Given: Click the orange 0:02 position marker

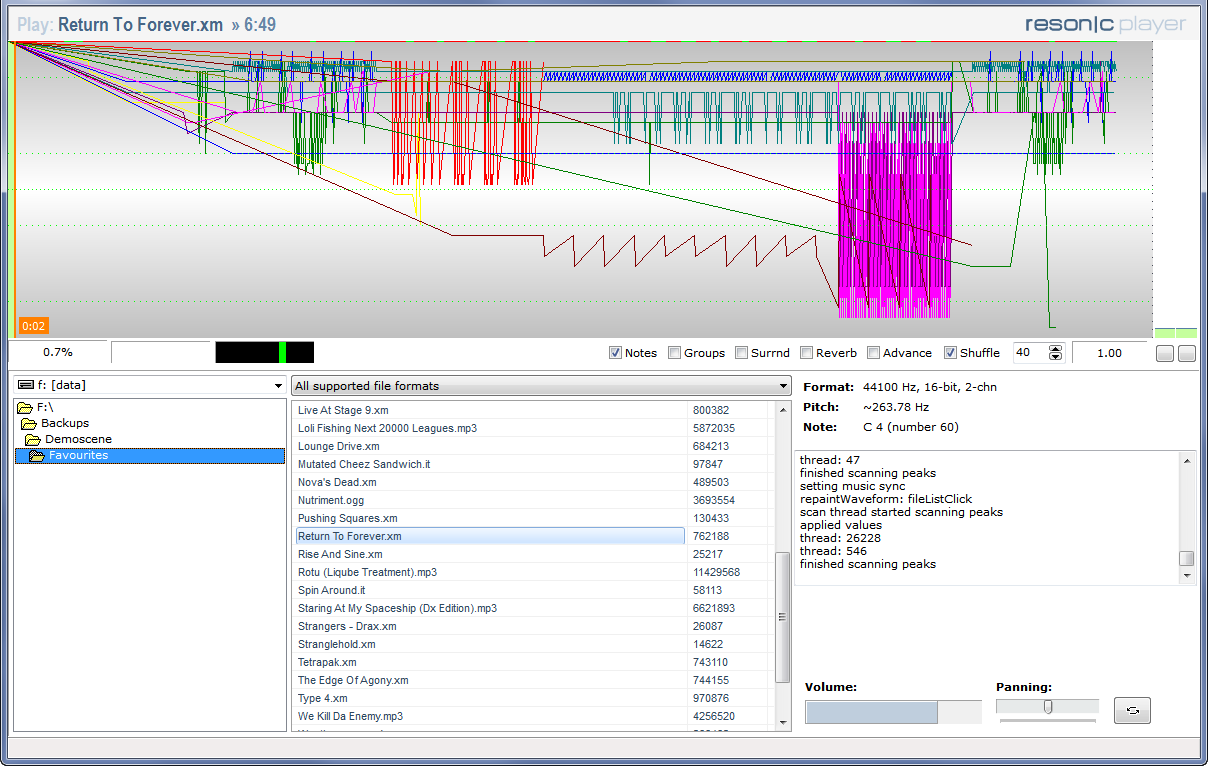Looking at the screenshot, I should point(33,326).
